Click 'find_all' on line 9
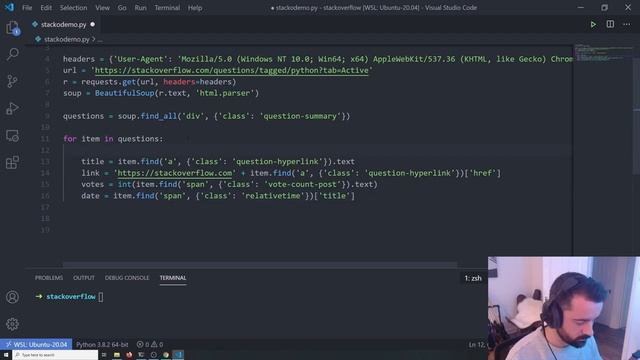Screen dimensions: 640x360 click(x=158, y=116)
